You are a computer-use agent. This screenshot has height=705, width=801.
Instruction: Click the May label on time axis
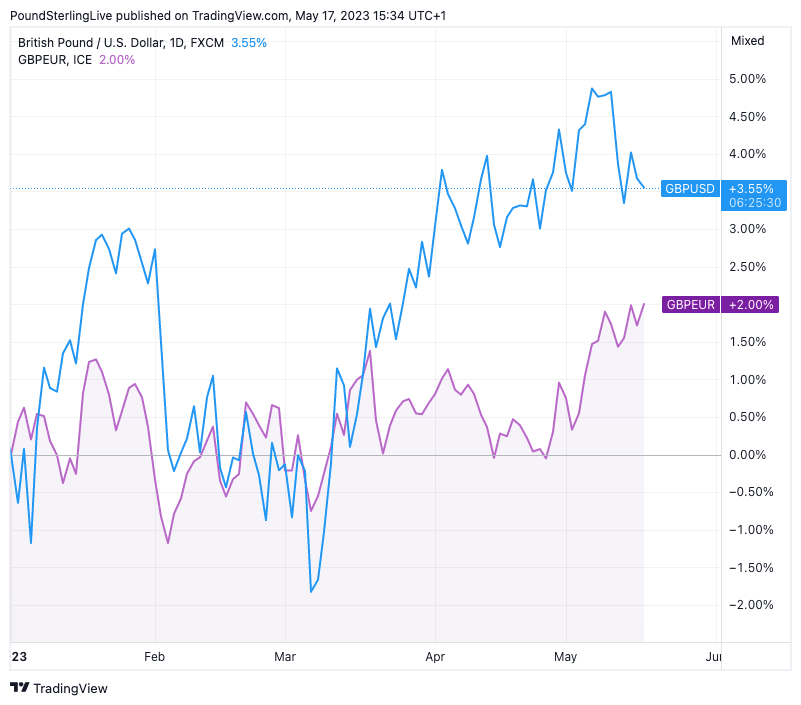(x=566, y=657)
